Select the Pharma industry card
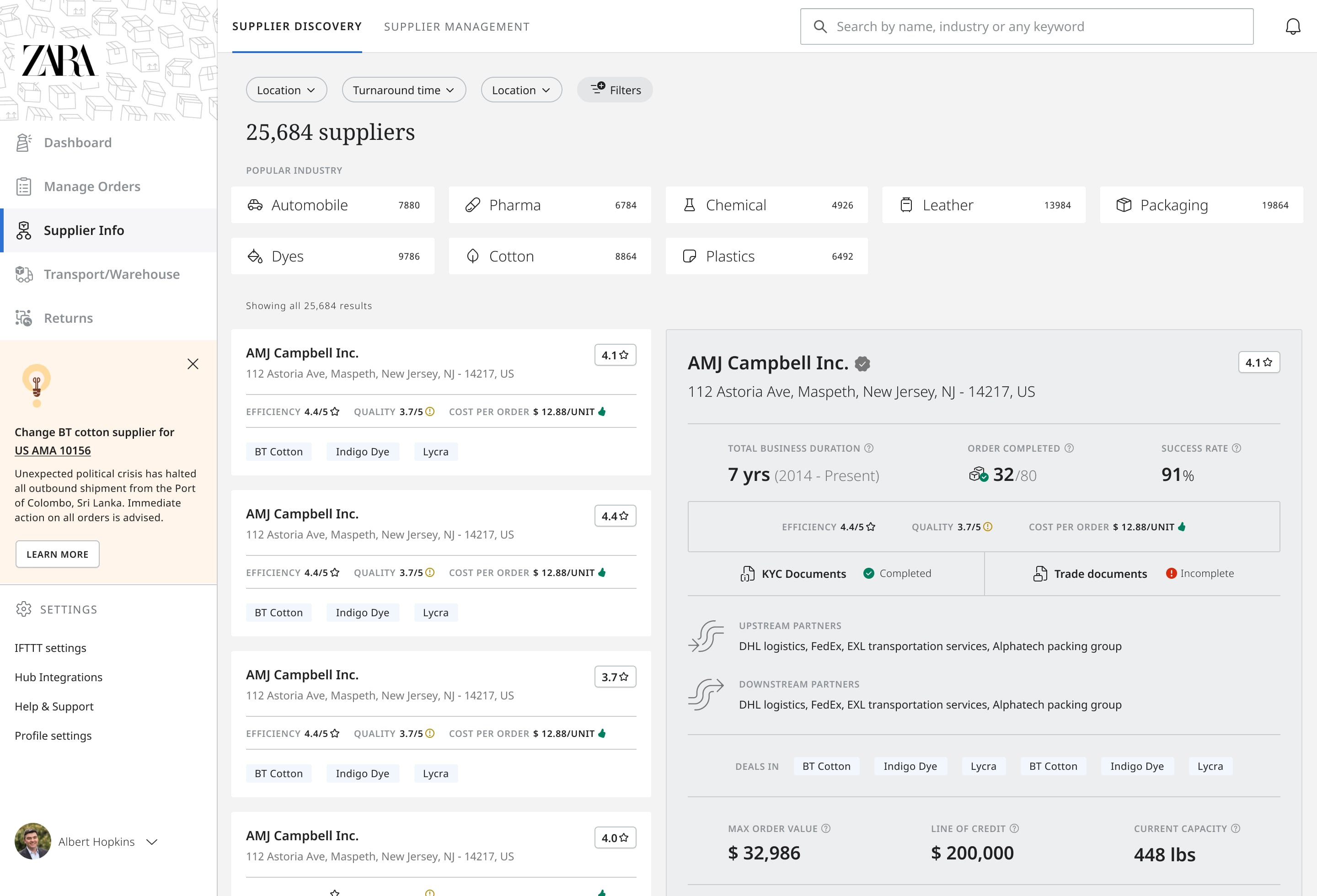Viewport: 1317px width, 896px height. (x=550, y=205)
